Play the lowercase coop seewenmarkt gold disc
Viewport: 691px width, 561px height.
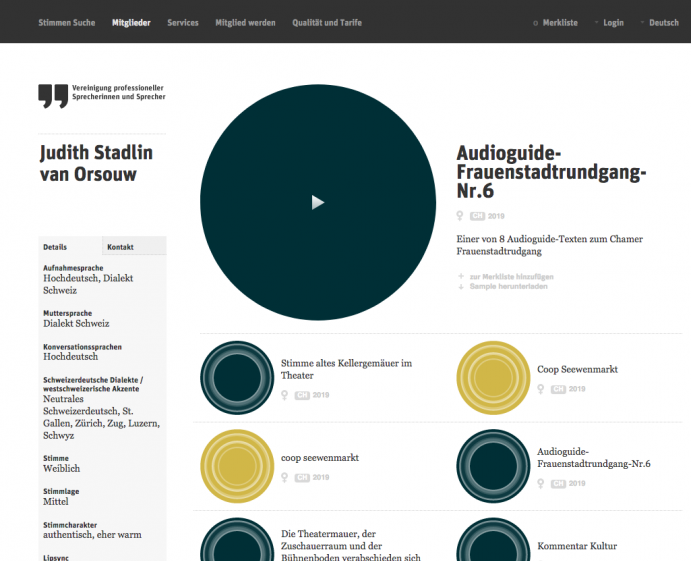(x=237, y=467)
